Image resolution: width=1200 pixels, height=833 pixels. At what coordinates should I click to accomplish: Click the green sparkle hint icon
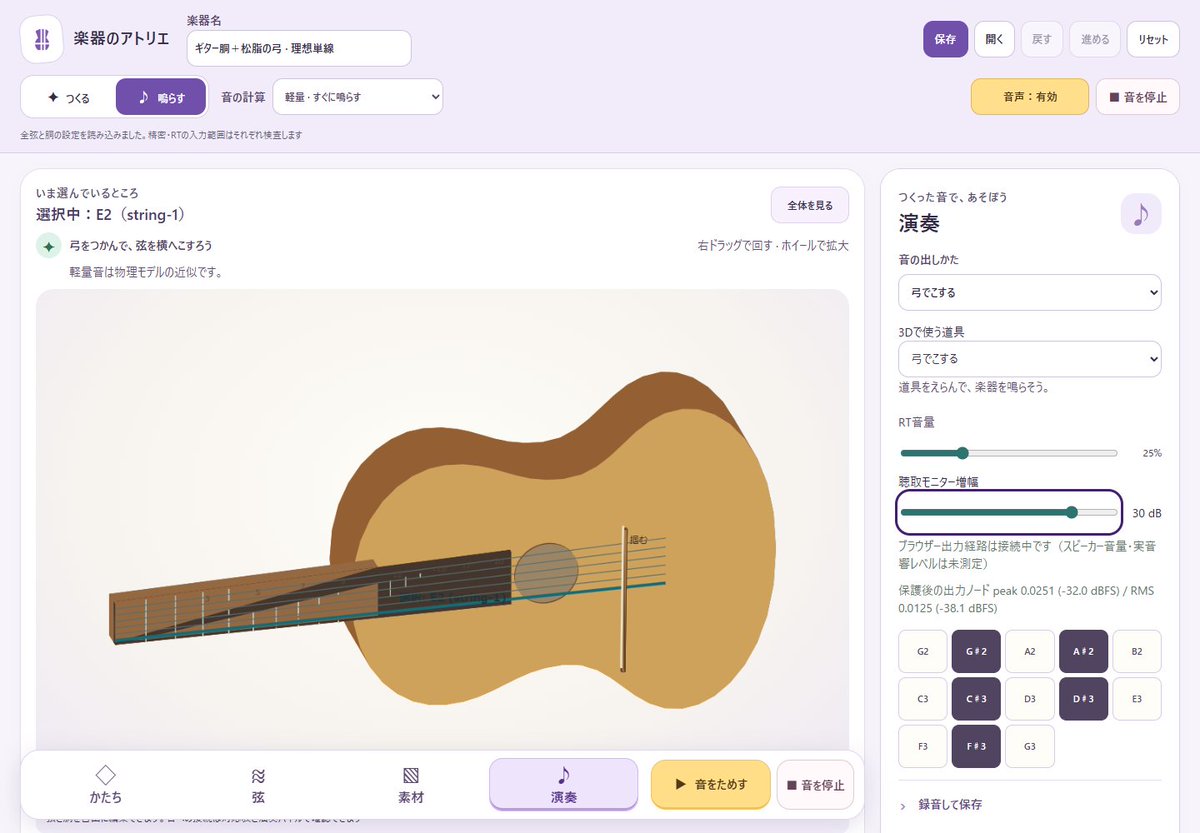tap(48, 246)
